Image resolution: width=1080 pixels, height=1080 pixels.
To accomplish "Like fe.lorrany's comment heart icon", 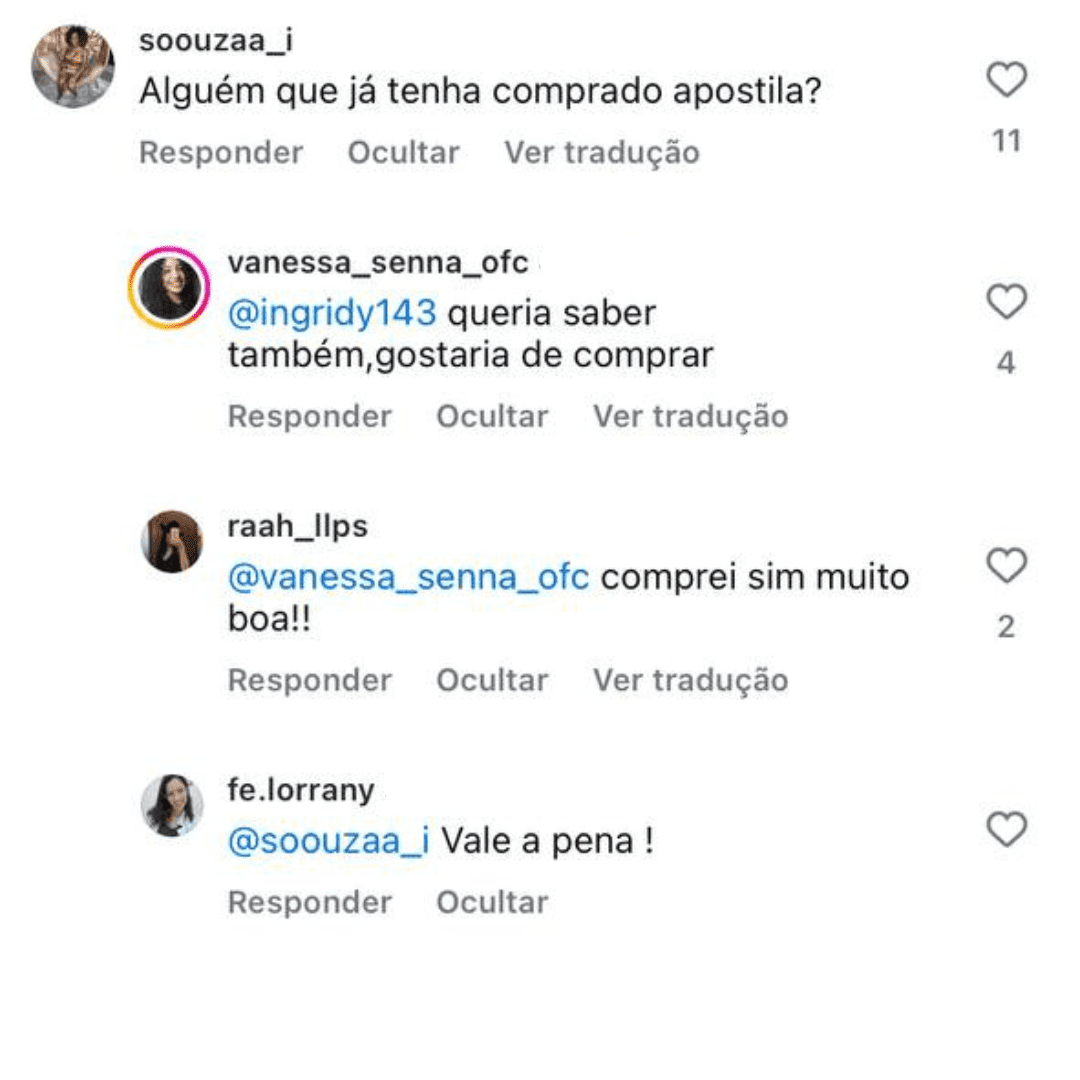I will [x=1006, y=830].
